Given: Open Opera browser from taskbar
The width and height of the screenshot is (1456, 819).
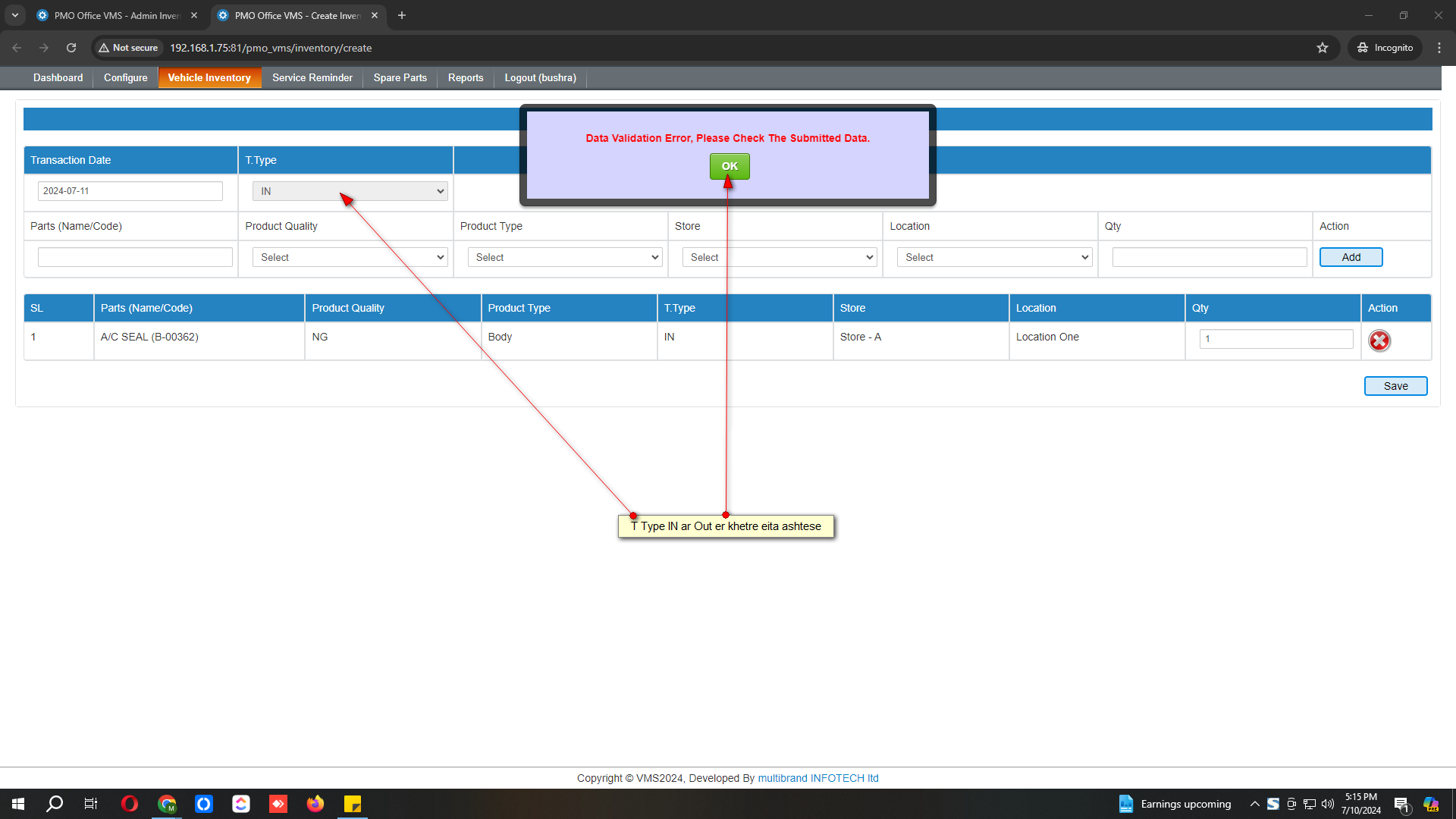Looking at the screenshot, I should pyautogui.click(x=130, y=804).
